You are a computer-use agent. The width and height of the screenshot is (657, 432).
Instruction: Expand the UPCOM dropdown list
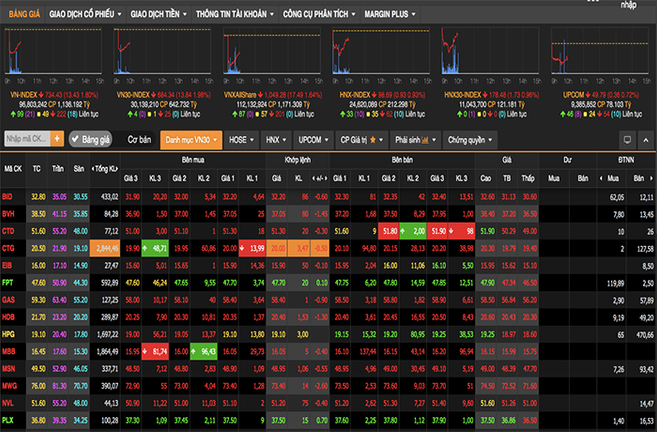[x=312, y=140]
